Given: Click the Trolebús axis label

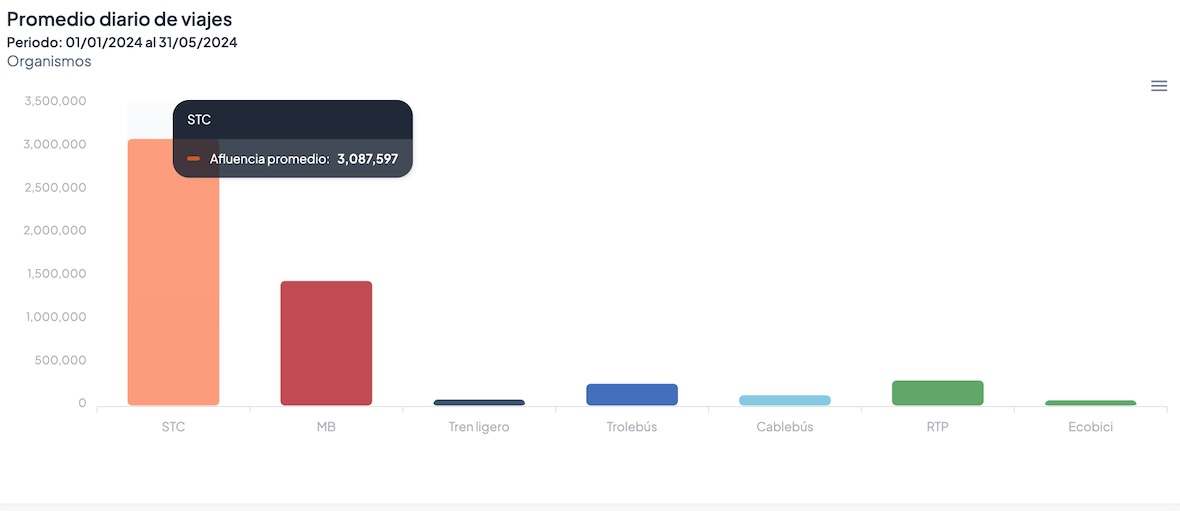Looking at the screenshot, I should [632, 427].
